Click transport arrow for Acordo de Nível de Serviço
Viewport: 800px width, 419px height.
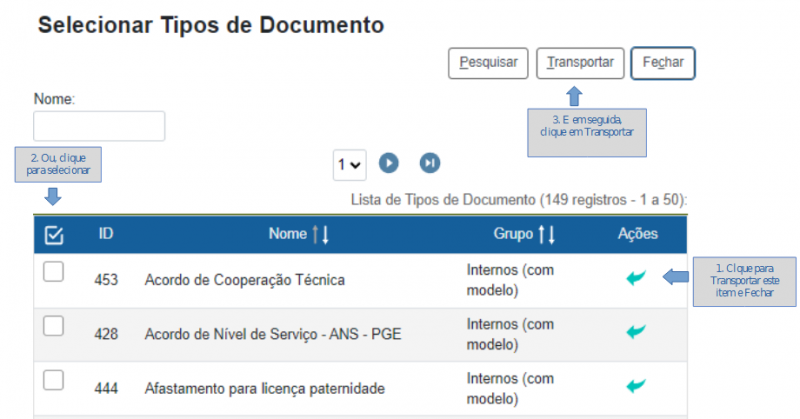click(636, 331)
